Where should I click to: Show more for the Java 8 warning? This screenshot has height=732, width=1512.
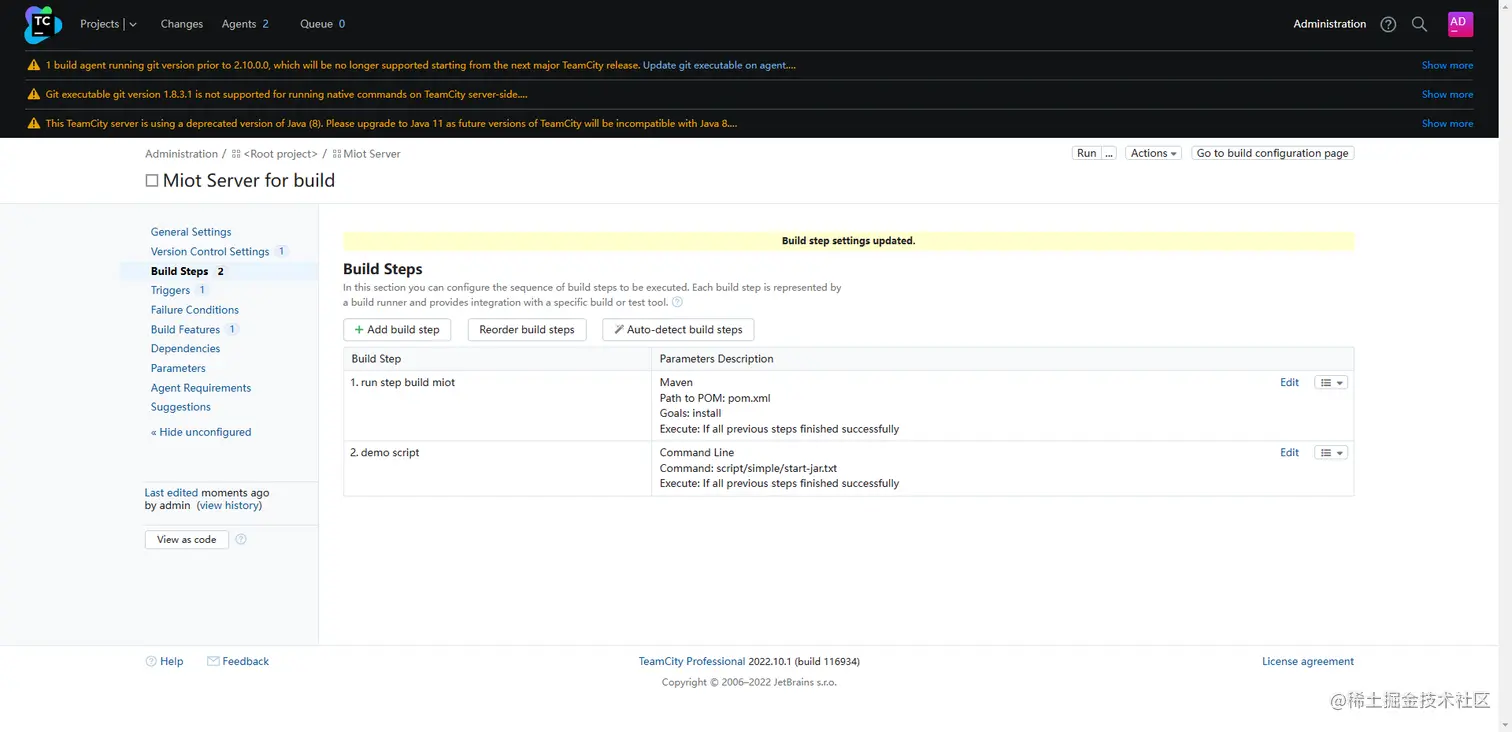pyautogui.click(x=1447, y=123)
